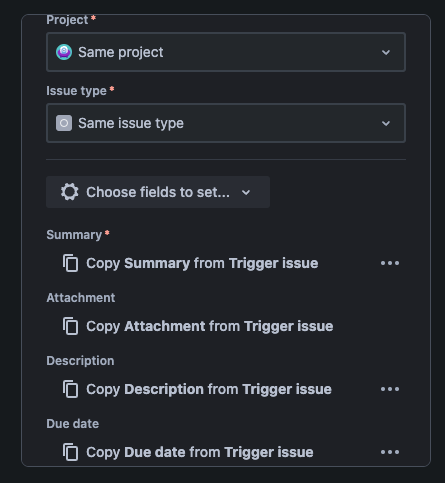Click the copy icon beside Copy Description
The width and height of the screenshot is (445, 483).
point(71,389)
